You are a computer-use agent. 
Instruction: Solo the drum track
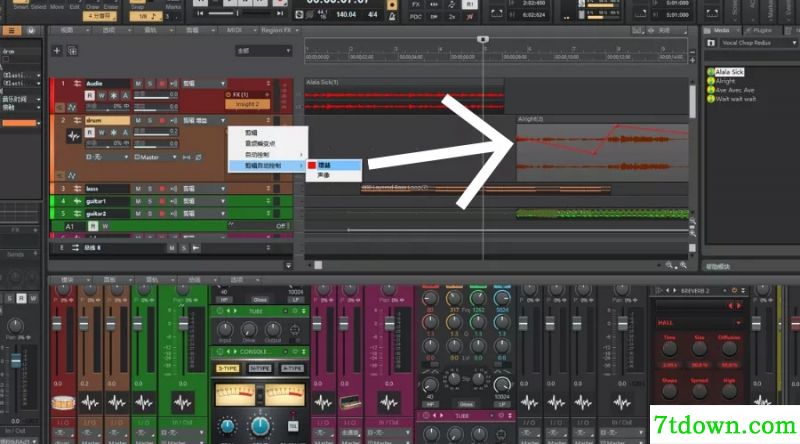point(150,120)
